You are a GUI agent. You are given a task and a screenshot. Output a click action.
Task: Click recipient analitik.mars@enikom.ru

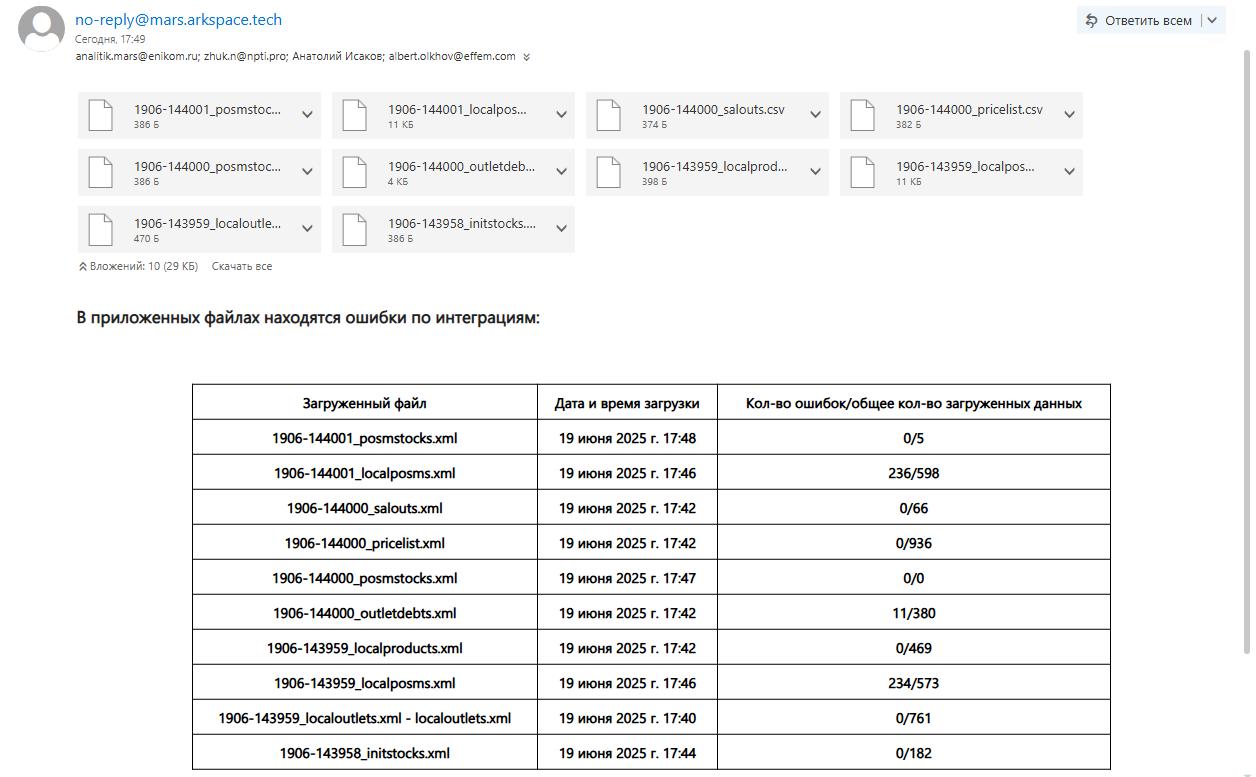click(x=137, y=56)
